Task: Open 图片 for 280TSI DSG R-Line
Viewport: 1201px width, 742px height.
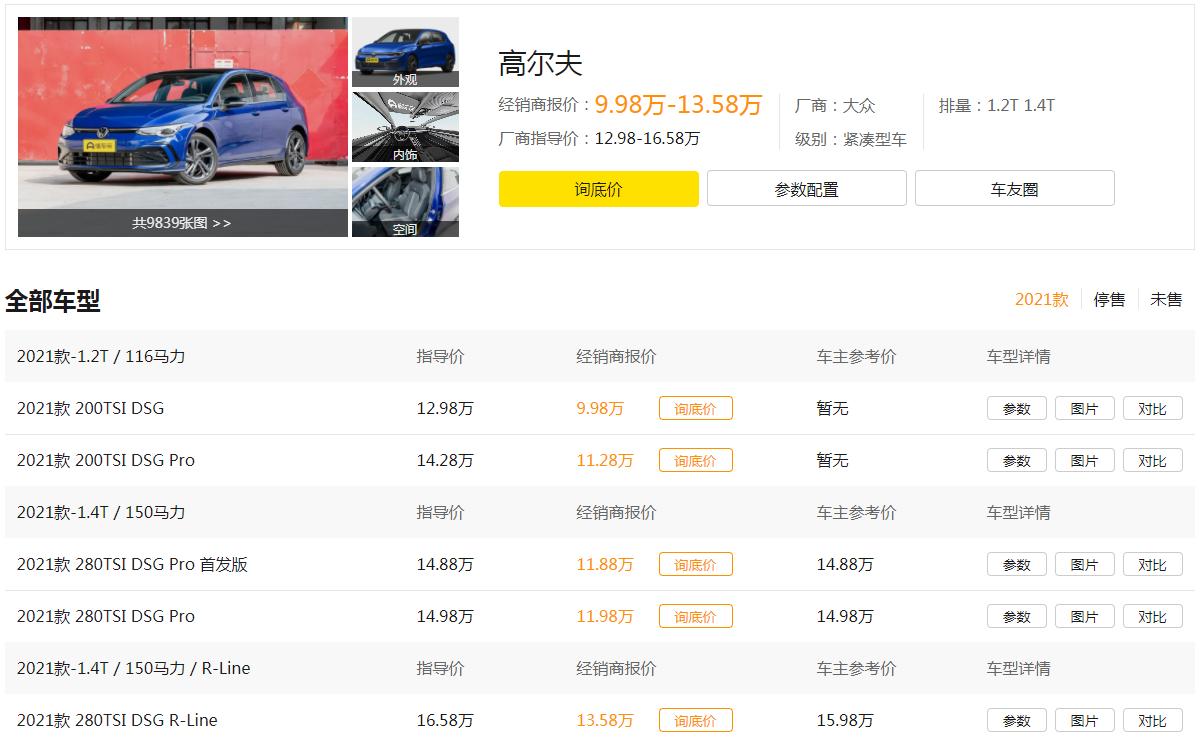Action: tap(1085, 720)
